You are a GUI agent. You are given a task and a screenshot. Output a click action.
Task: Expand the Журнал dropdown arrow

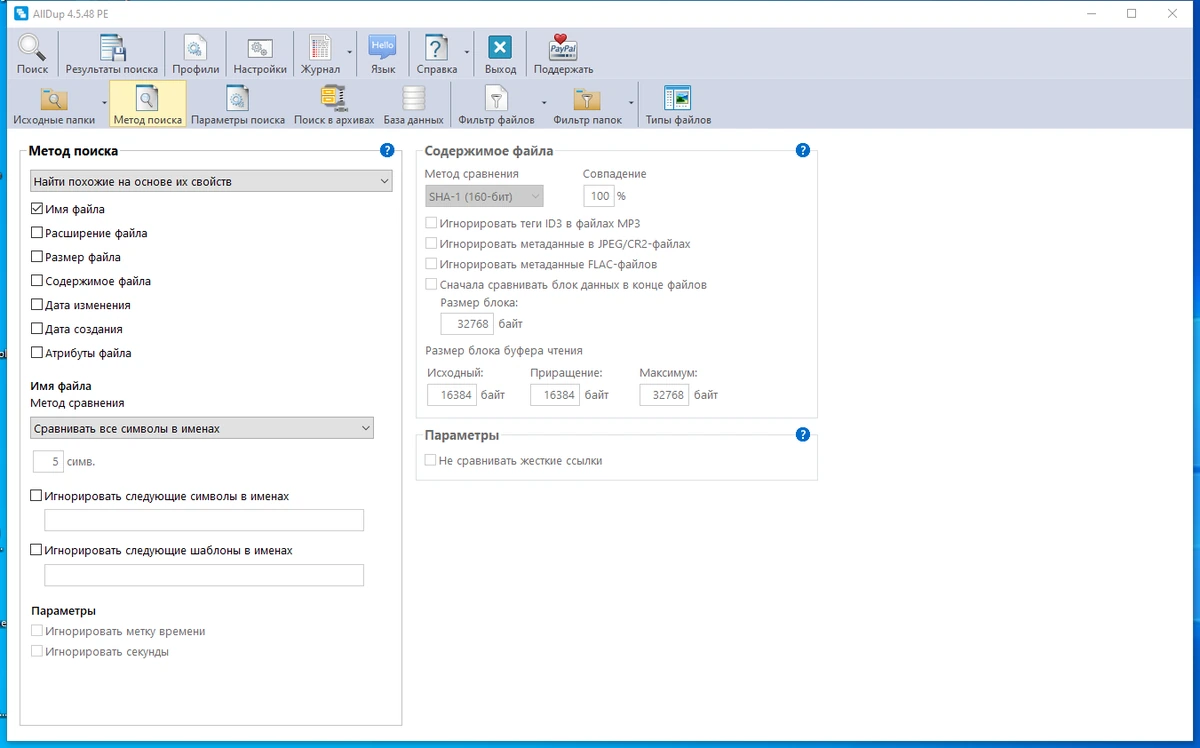click(x=349, y=51)
